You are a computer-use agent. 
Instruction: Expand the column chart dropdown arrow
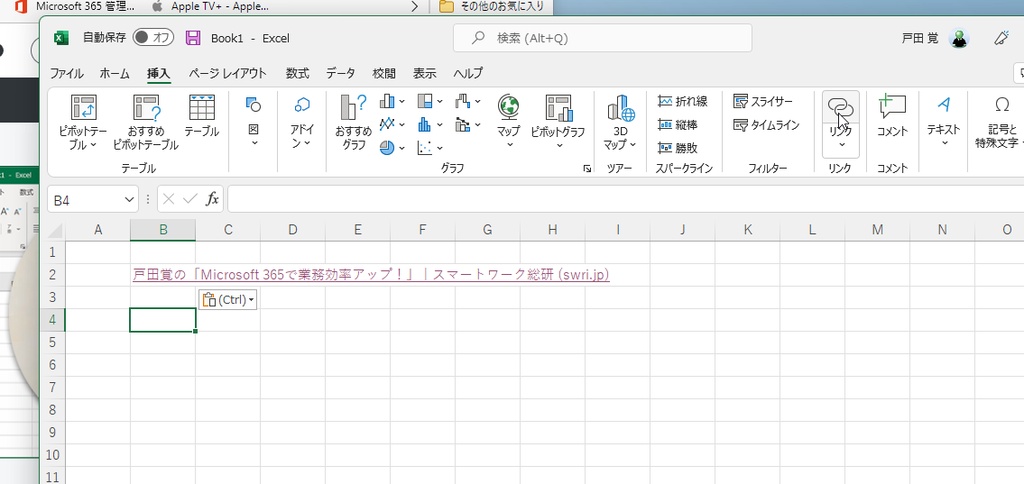coord(402,102)
